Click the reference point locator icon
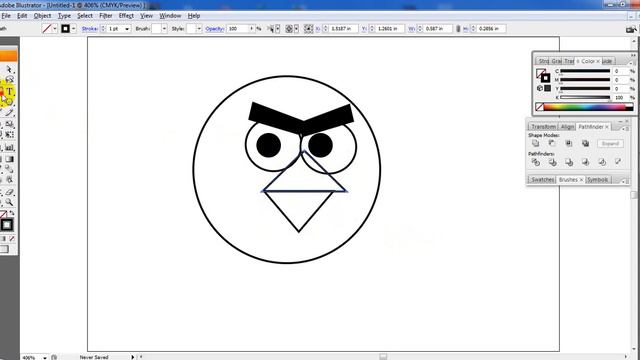 coord(309,29)
